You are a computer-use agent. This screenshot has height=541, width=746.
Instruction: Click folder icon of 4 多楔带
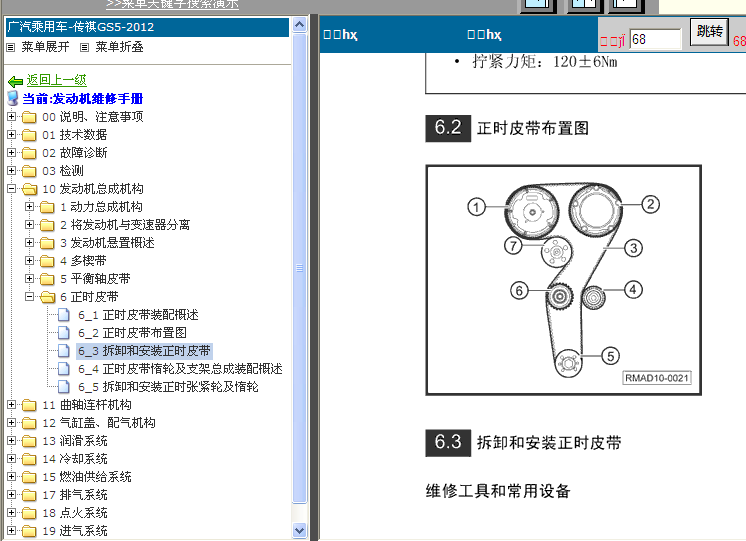click(47, 261)
